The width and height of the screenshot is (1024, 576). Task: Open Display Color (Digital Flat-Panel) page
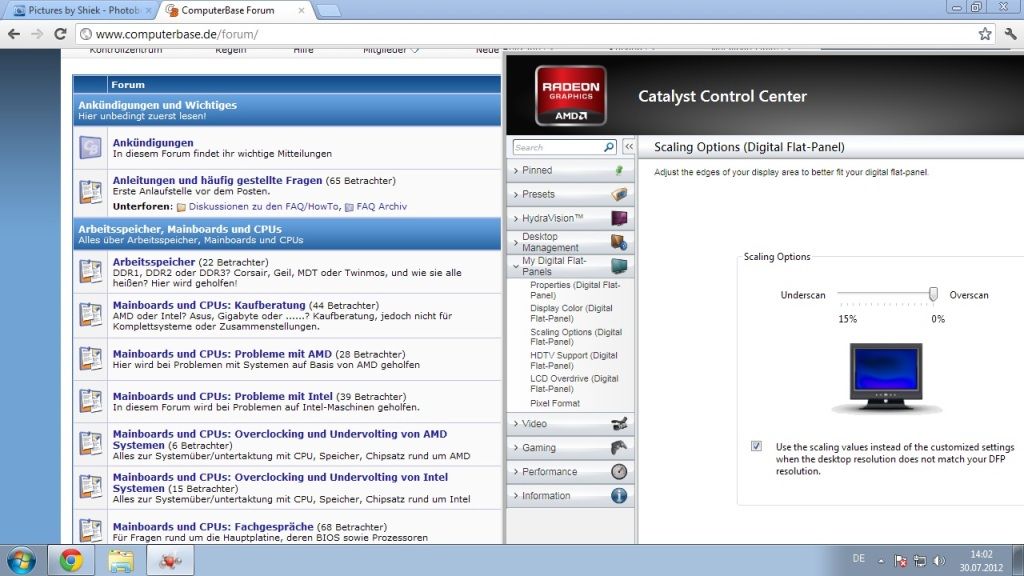(x=571, y=313)
